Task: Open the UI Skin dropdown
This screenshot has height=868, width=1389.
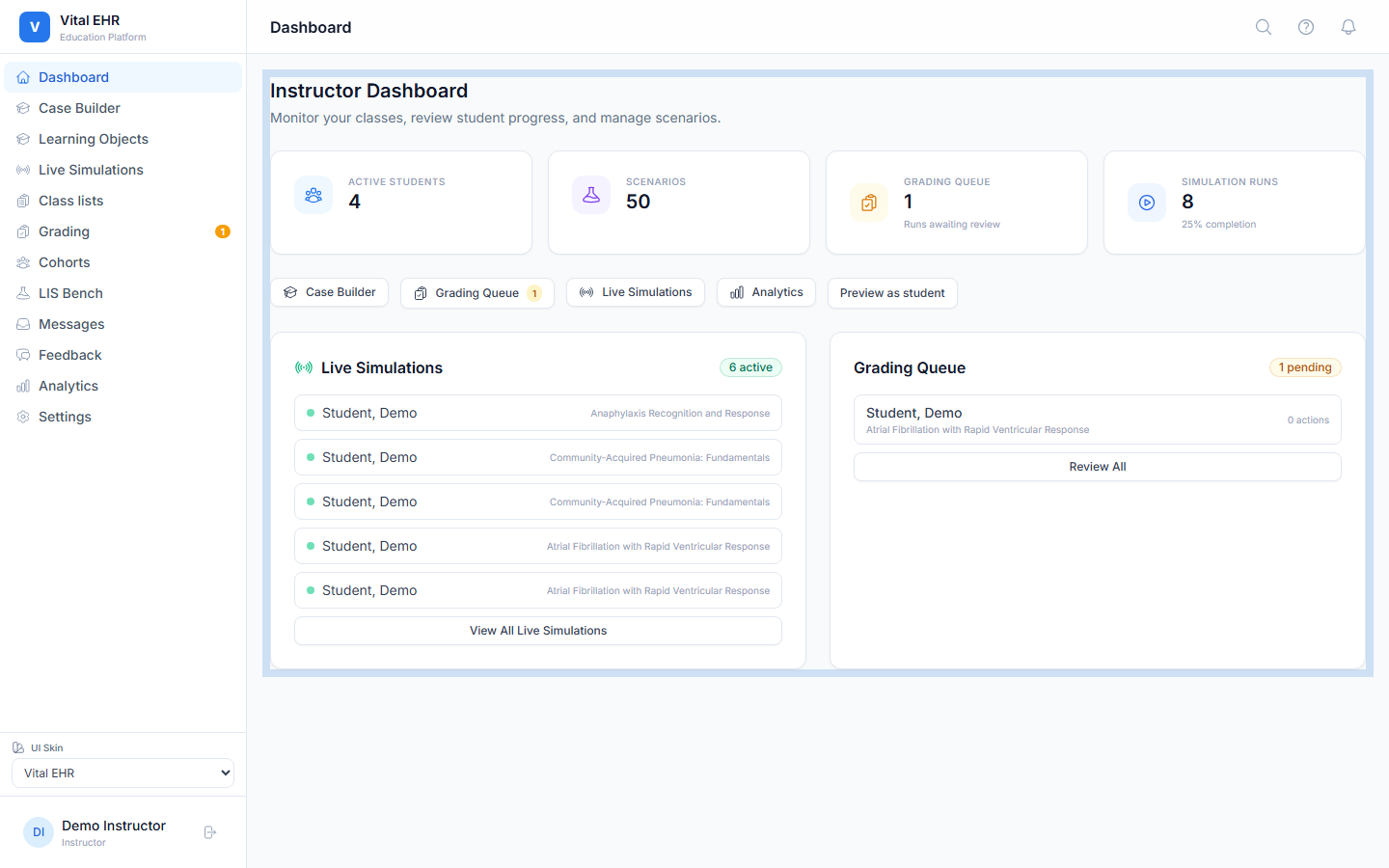Action: click(123, 773)
